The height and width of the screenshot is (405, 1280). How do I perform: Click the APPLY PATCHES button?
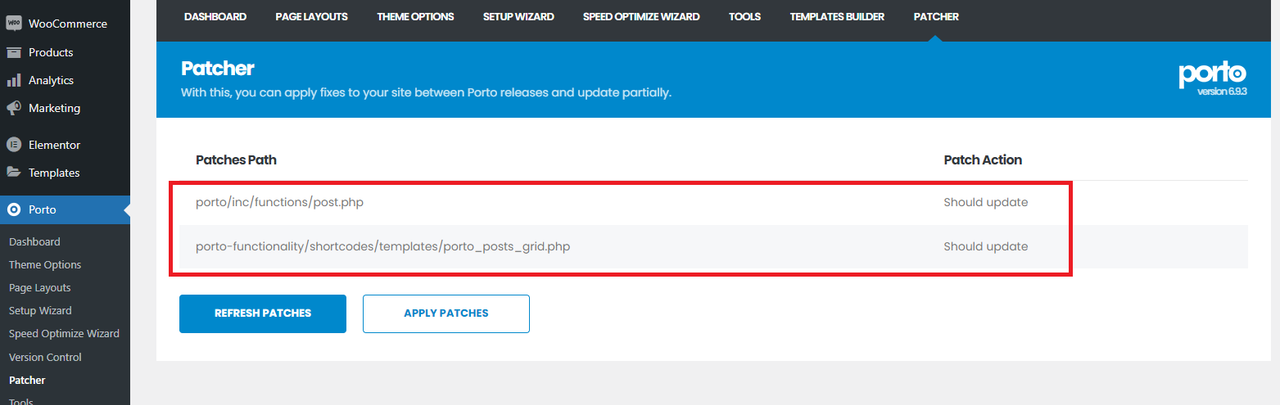446,313
